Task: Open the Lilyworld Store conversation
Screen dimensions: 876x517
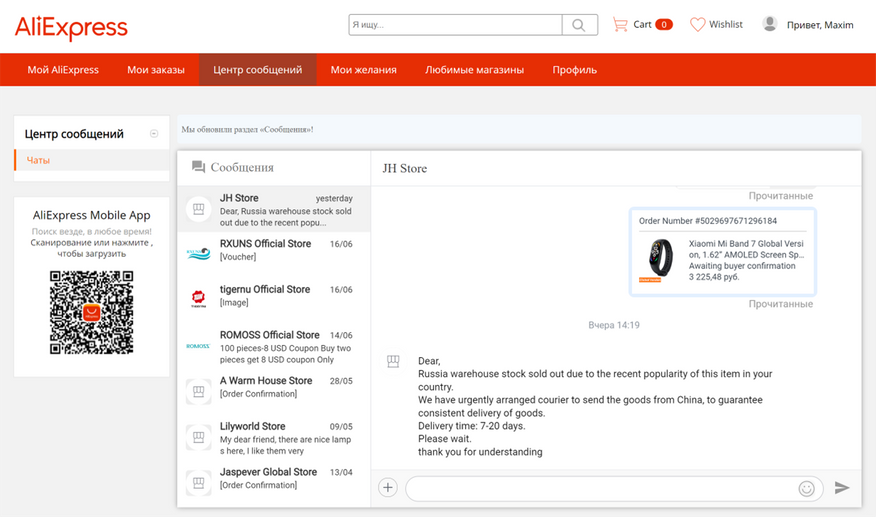Action: pos(274,438)
